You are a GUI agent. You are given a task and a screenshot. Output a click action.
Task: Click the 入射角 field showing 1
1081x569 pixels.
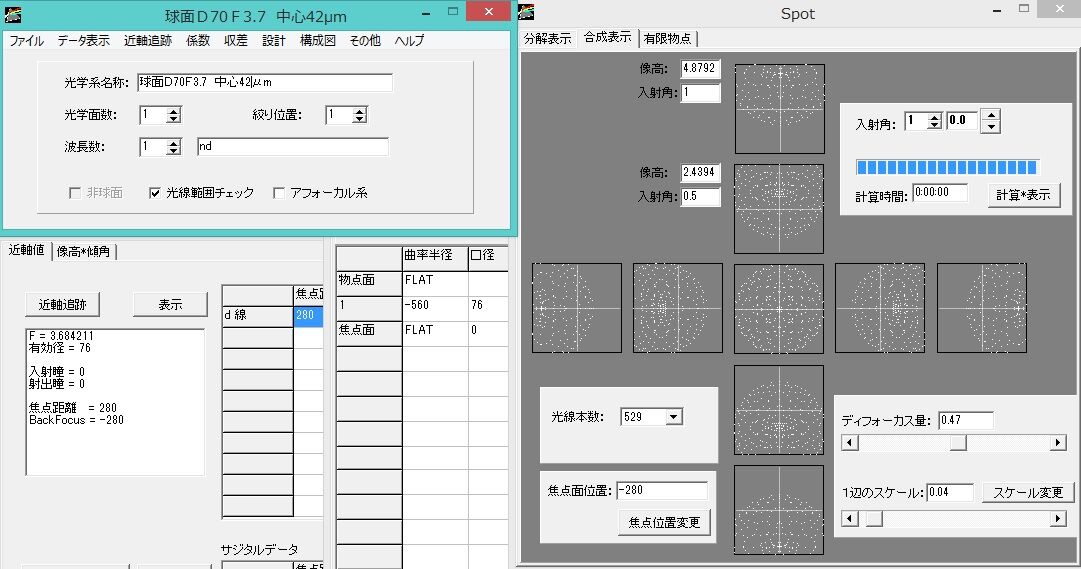point(700,92)
